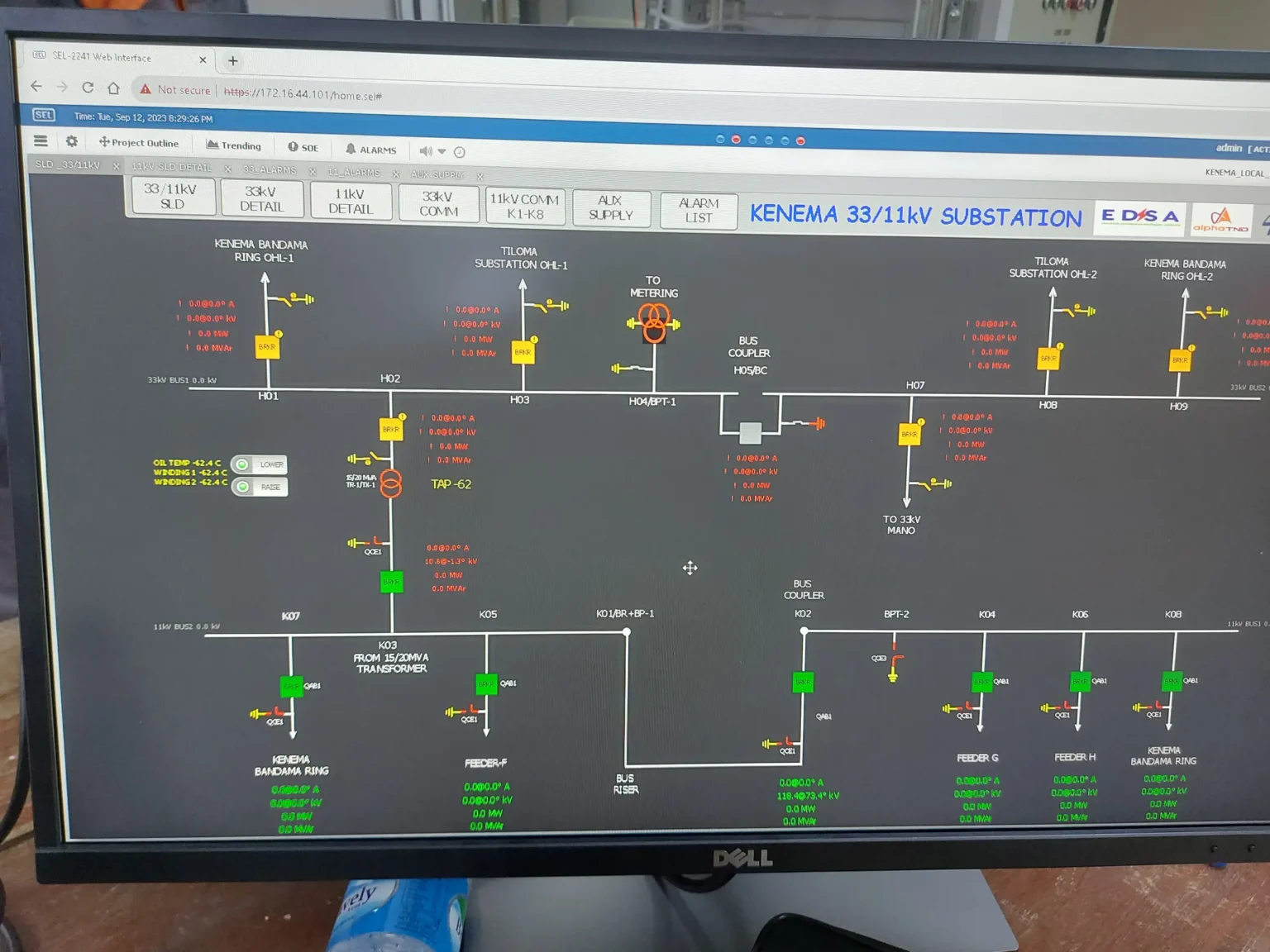Viewport: 1270px width, 952px height.
Task: Expand the speaker sound dropdown arrow
Action: pos(442,151)
